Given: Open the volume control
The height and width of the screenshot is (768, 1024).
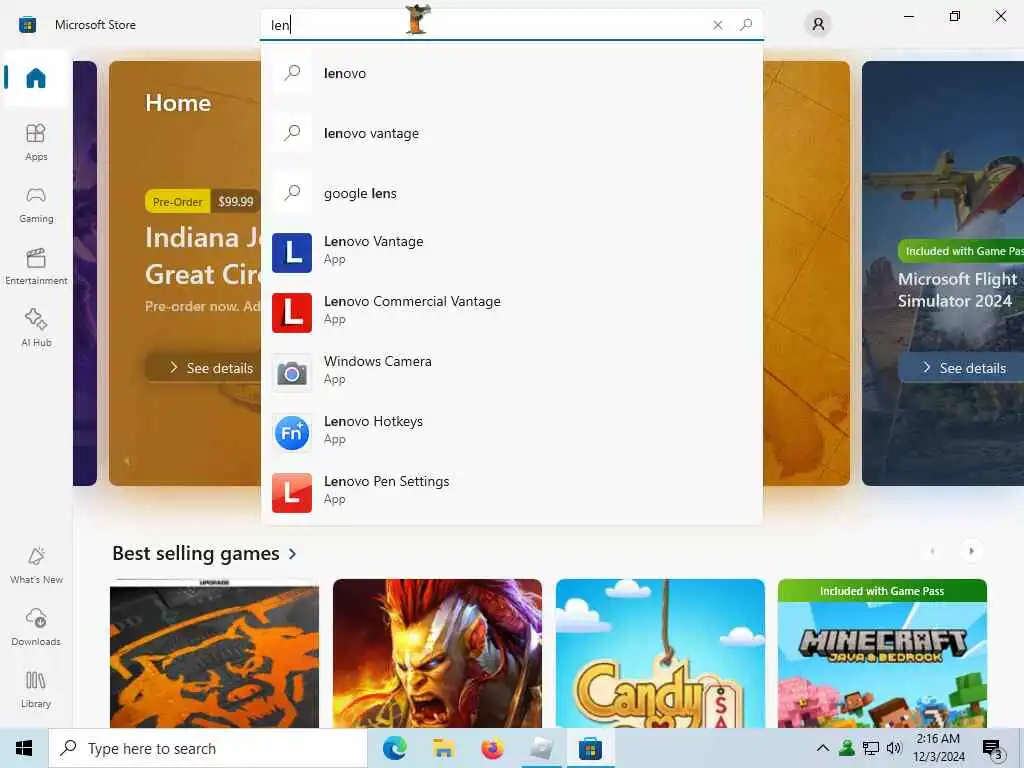Looking at the screenshot, I should [894, 748].
